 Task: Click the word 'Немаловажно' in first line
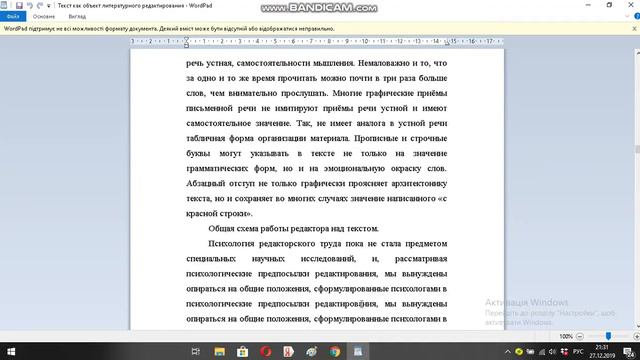(384, 63)
